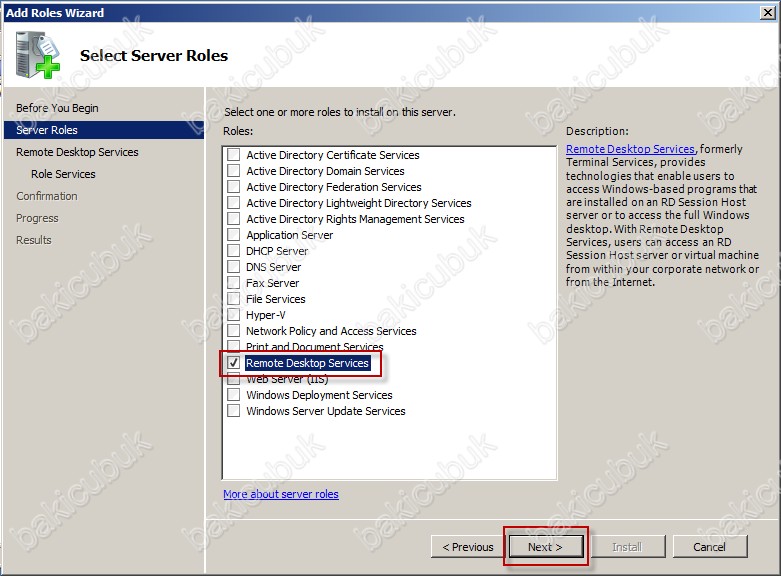Enable the Application Server role checkbox
This screenshot has height=576, width=781.
coord(233,234)
